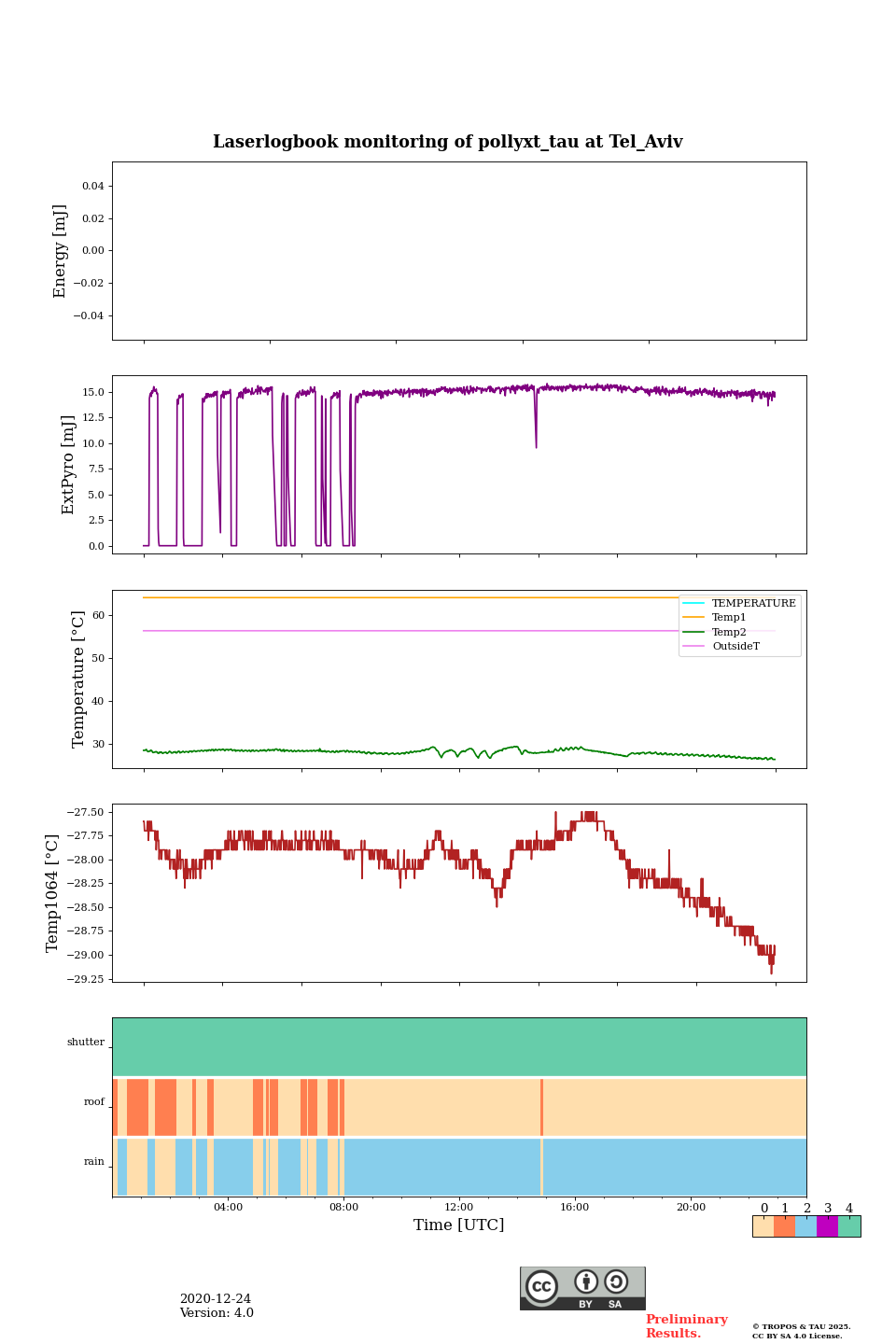Click the 12:00 time tick label
Viewport: 896px width, 1344px height.
click(459, 1207)
